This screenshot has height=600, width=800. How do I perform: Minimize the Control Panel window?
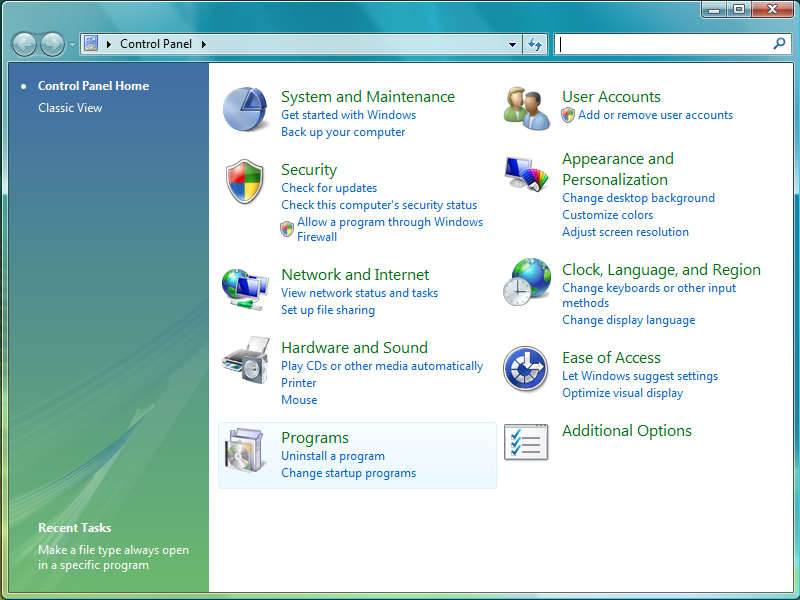click(x=714, y=9)
